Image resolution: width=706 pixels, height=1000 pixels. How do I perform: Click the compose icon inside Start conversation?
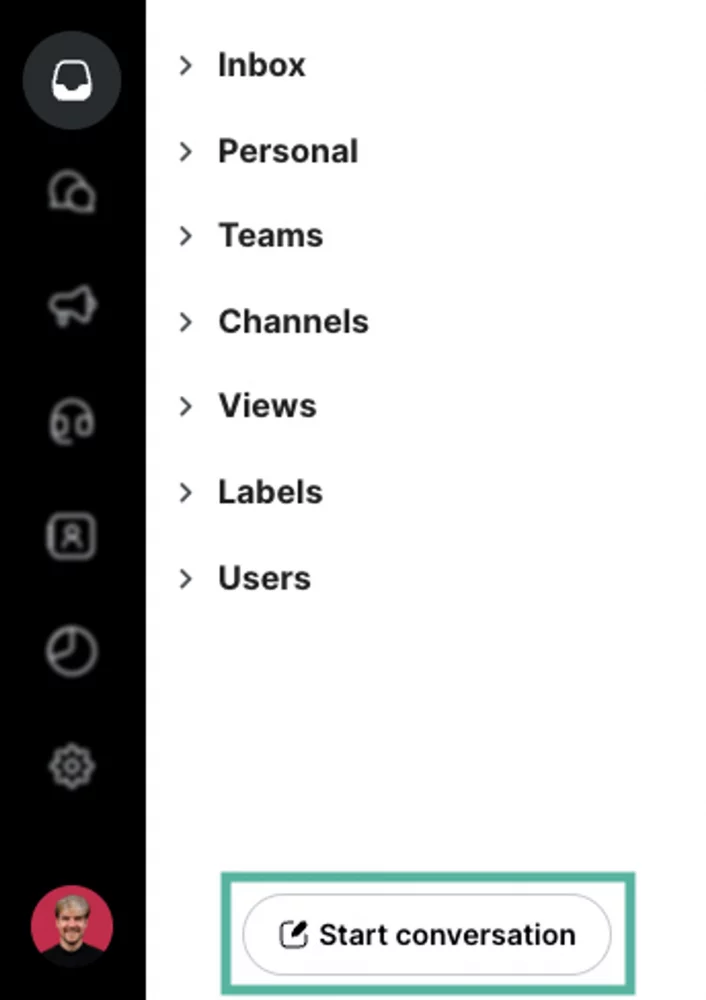coord(294,933)
